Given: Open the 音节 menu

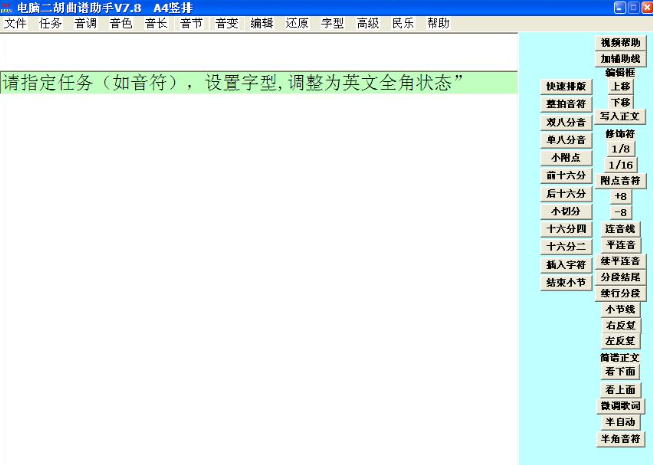Looking at the screenshot, I should tap(191, 23).
